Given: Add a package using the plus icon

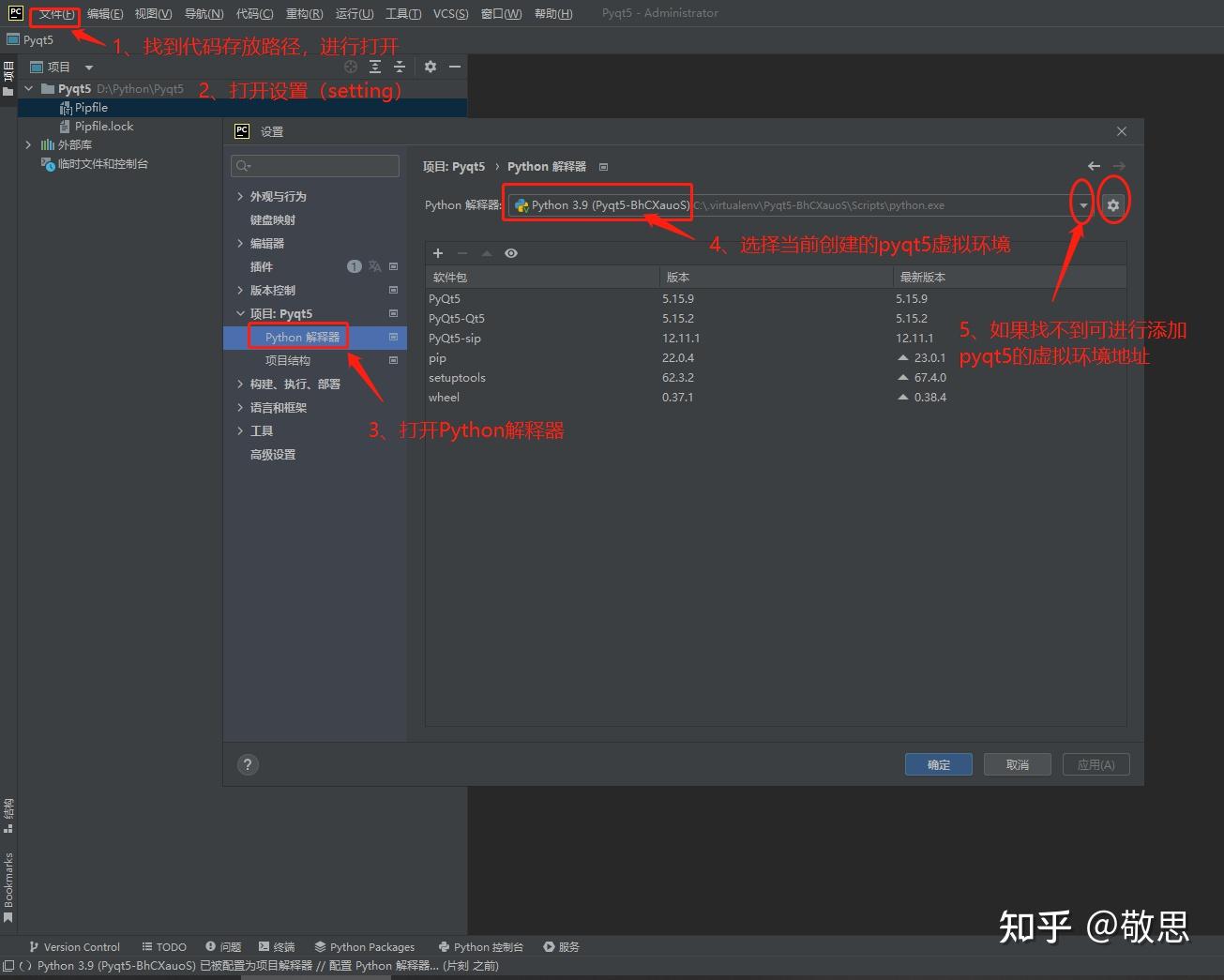Looking at the screenshot, I should pos(438,253).
